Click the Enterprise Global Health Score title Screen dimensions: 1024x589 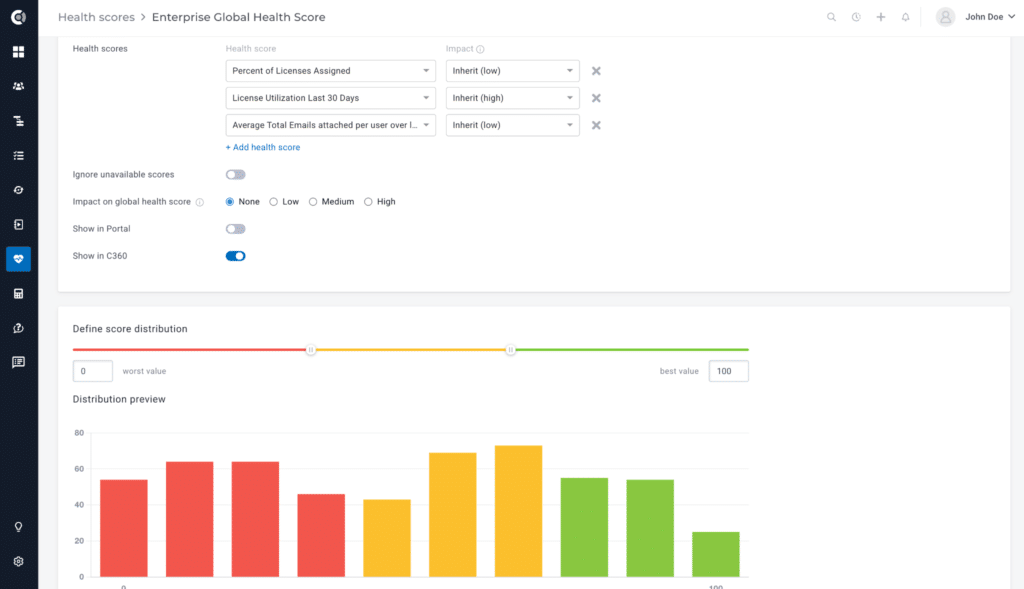coord(238,17)
